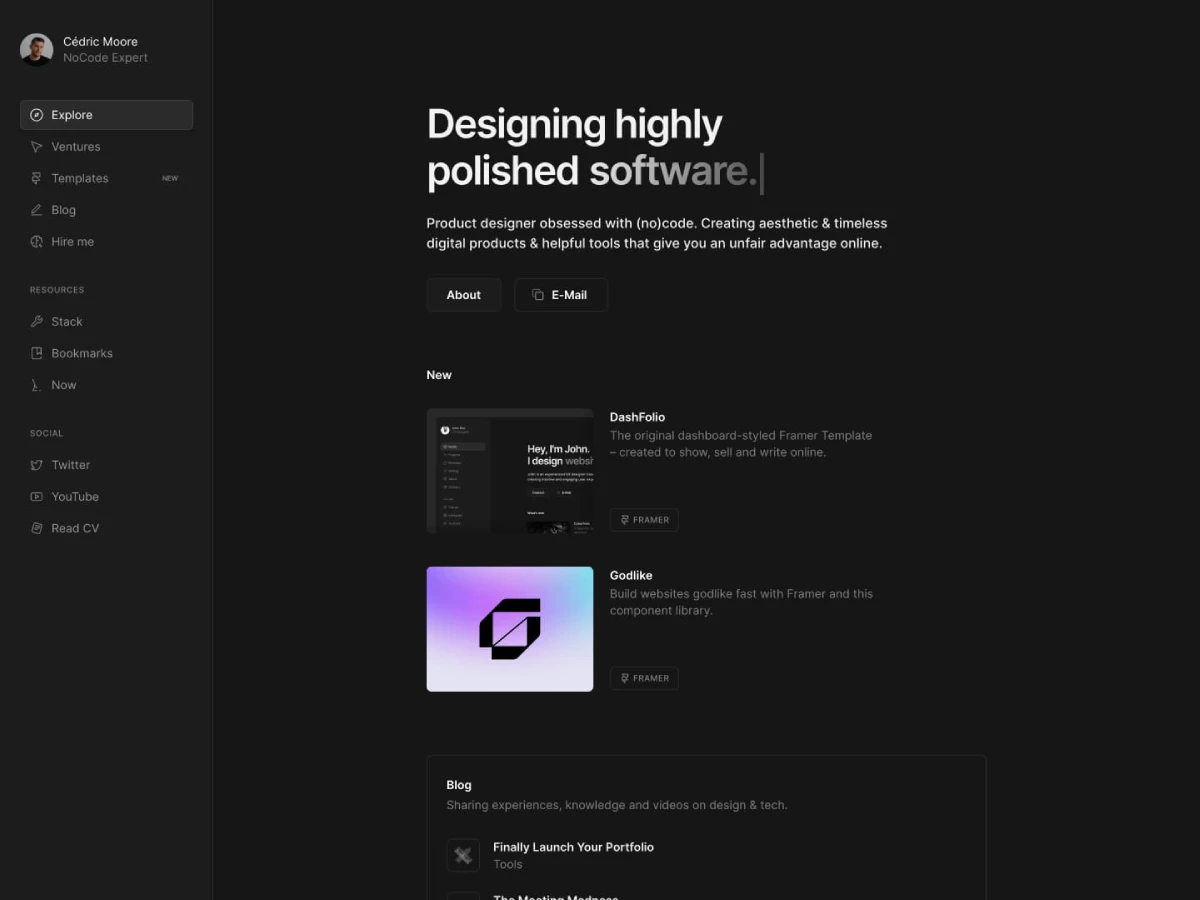Image resolution: width=1200 pixels, height=900 pixels.
Task: Go to the Now page
Action: tap(63, 385)
